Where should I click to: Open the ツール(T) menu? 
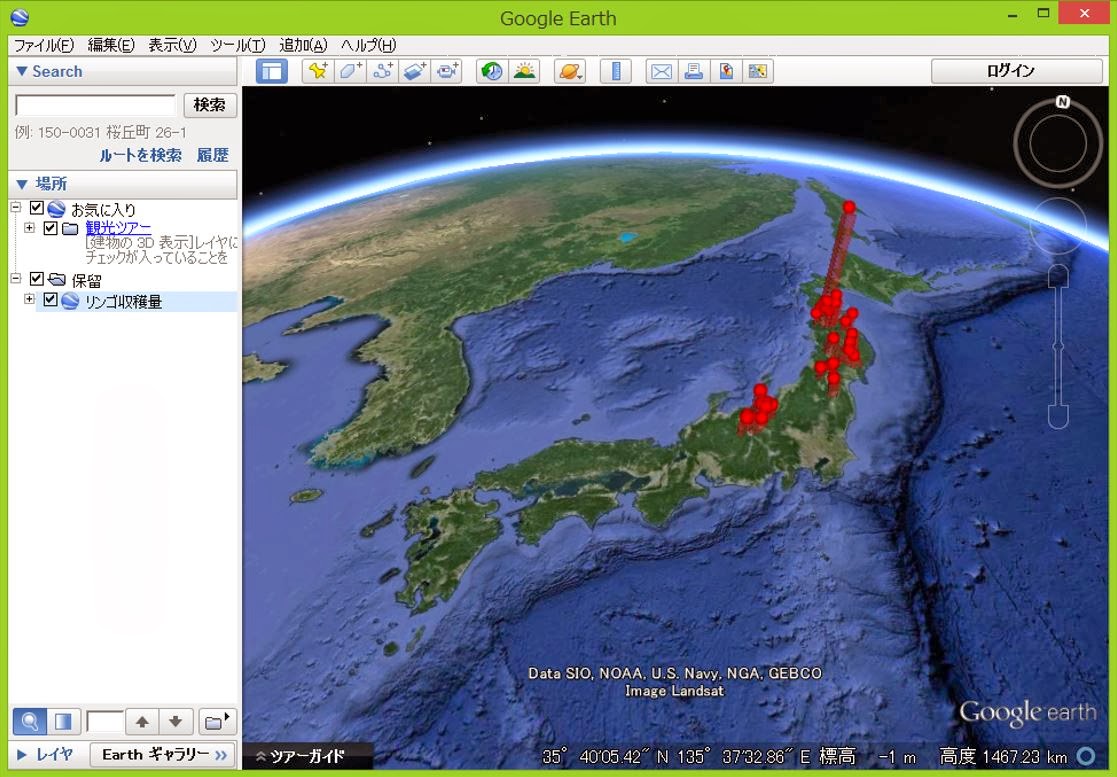237,46
